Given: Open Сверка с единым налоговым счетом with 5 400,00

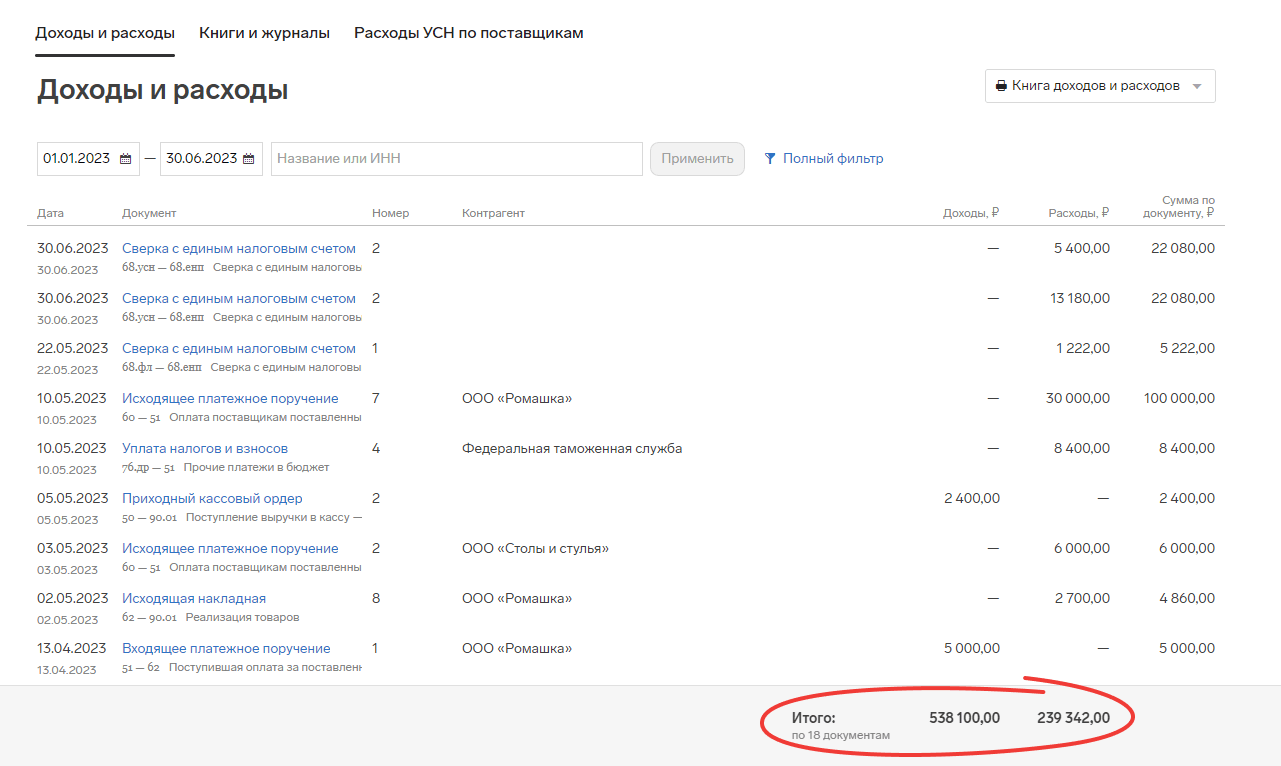Looking at the screenshot, I should click(x=239, y=248).
